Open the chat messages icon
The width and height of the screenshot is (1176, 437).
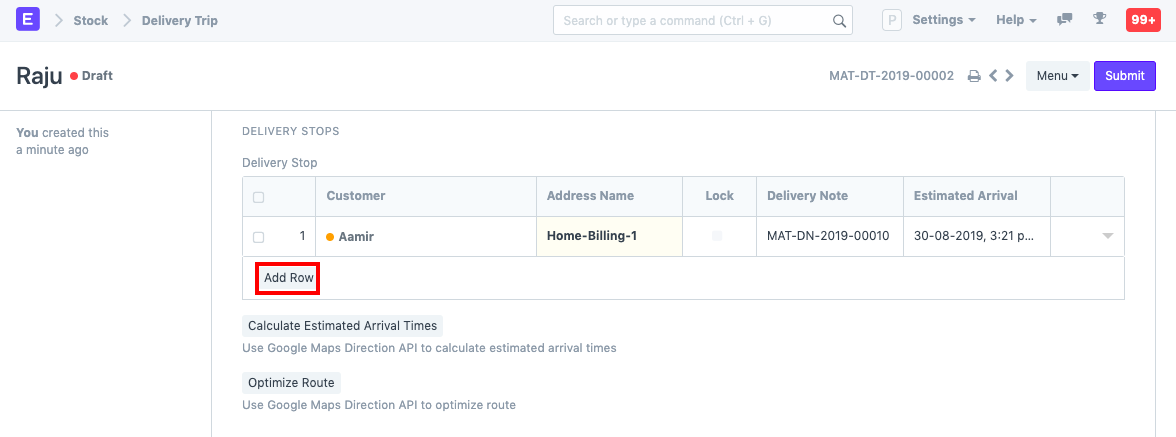pyautogui.click(x=1065, y=20)
